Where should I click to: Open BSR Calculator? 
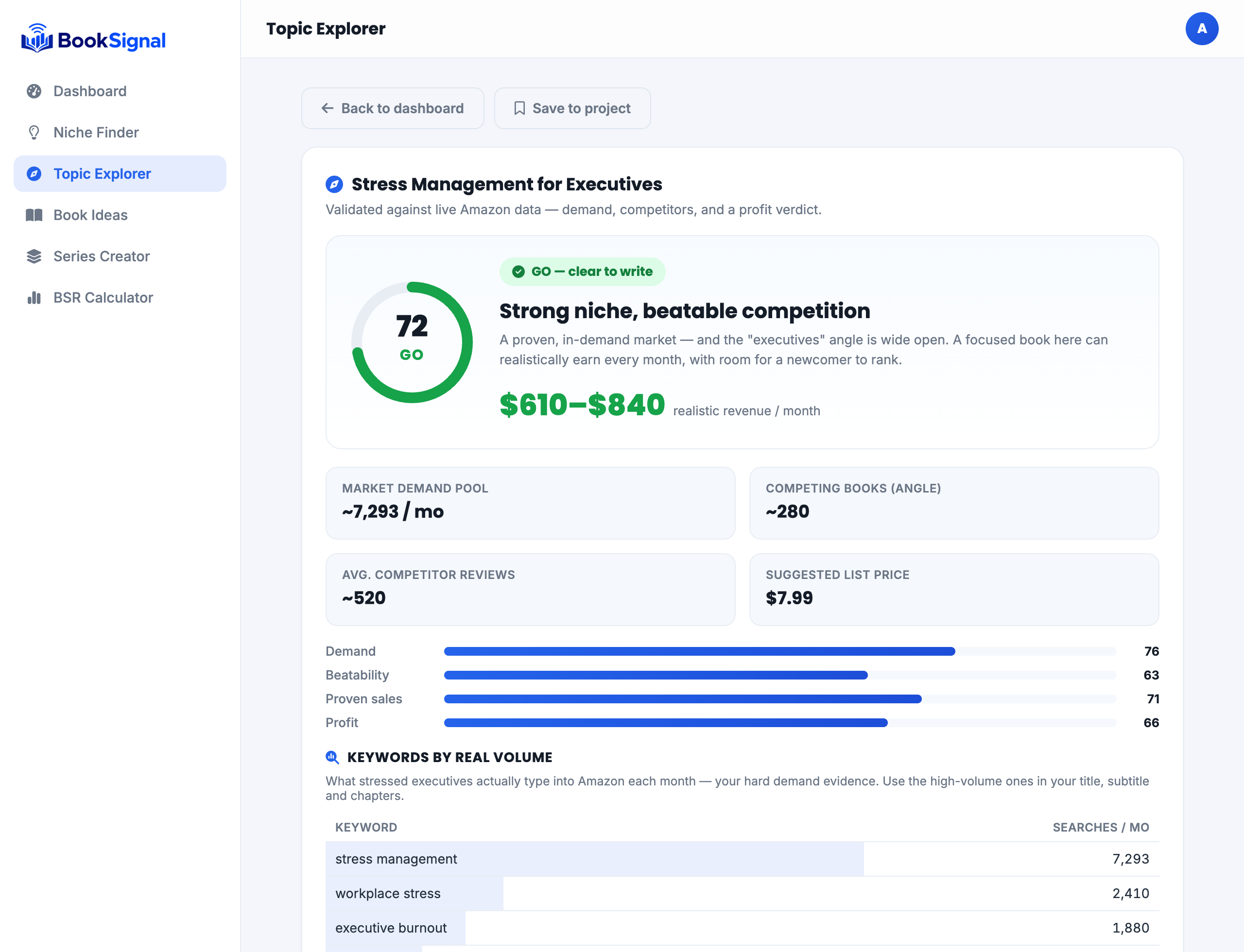120,298
